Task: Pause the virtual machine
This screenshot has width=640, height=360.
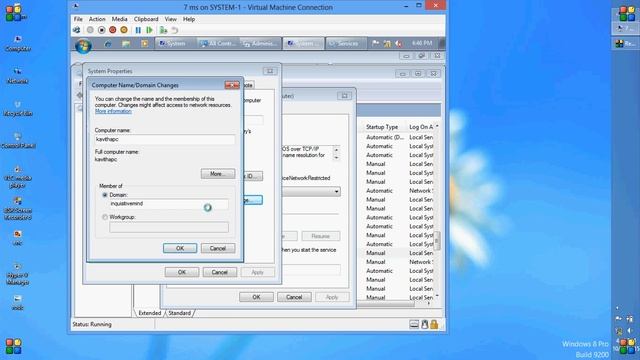Action: tap(138, 30)
